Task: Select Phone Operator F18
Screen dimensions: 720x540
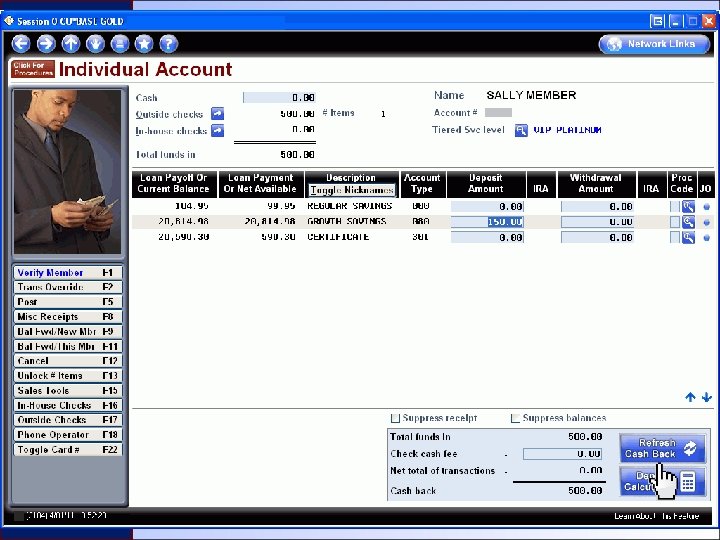Action: point(68,435)
